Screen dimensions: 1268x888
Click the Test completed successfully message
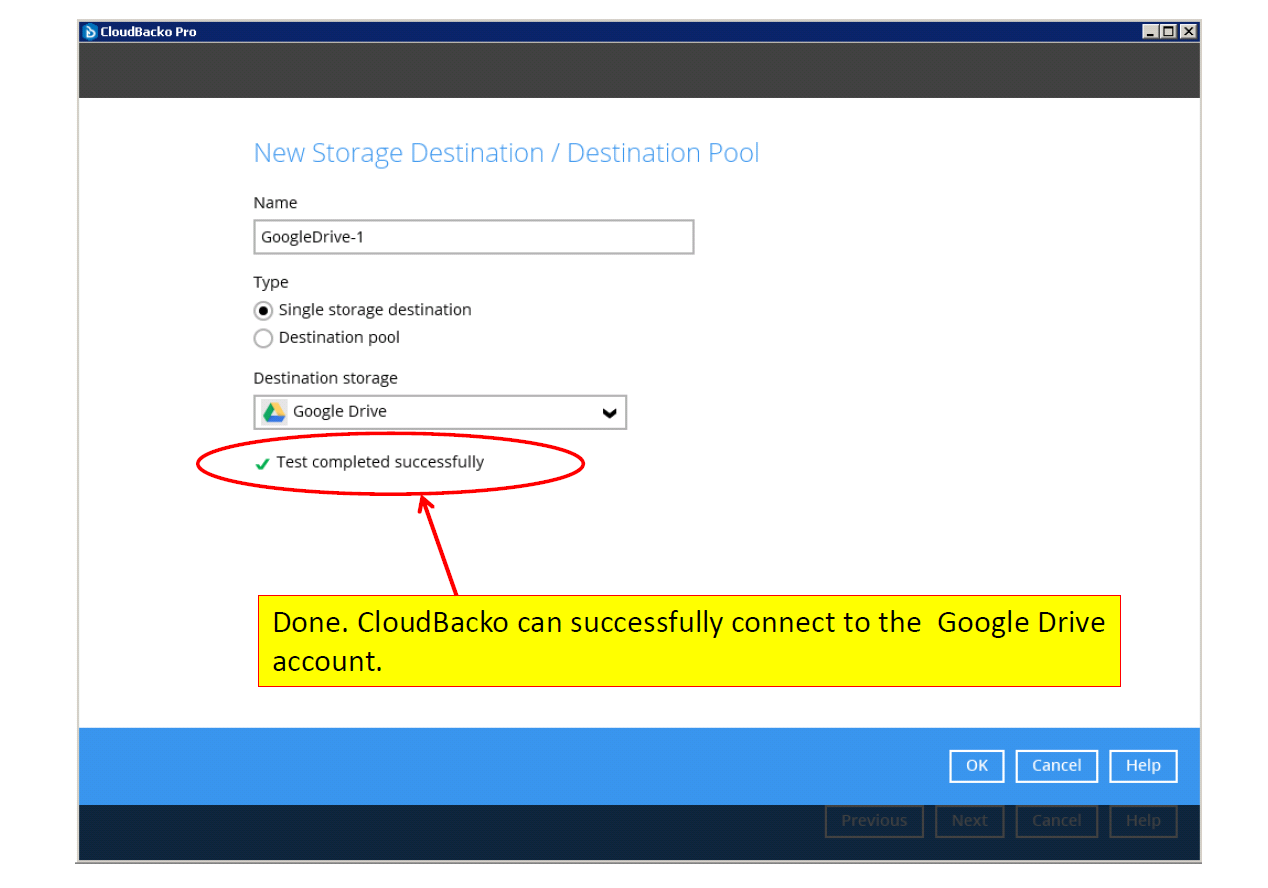(380, 462)
